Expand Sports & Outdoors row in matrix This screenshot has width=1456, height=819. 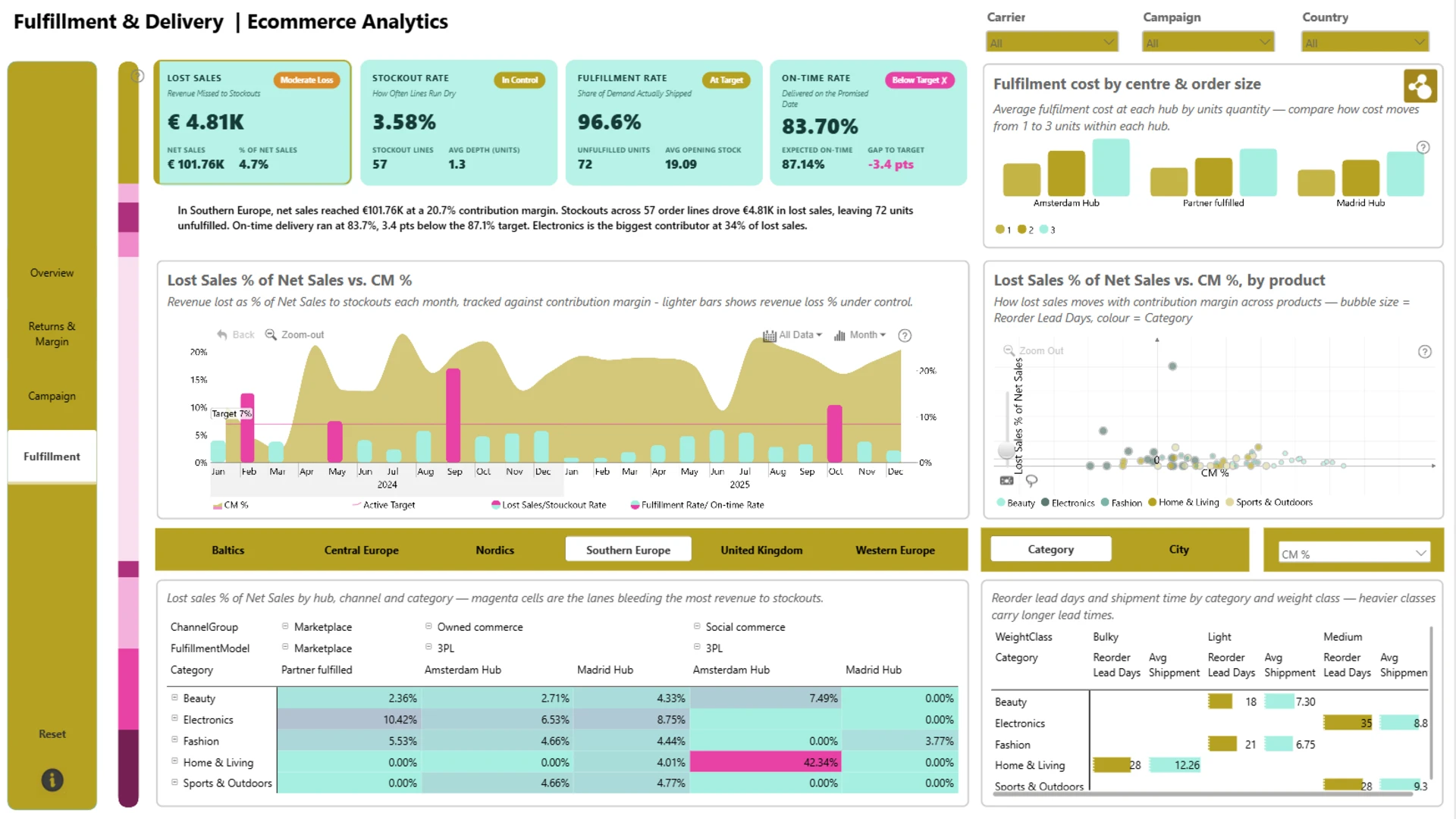174,782
